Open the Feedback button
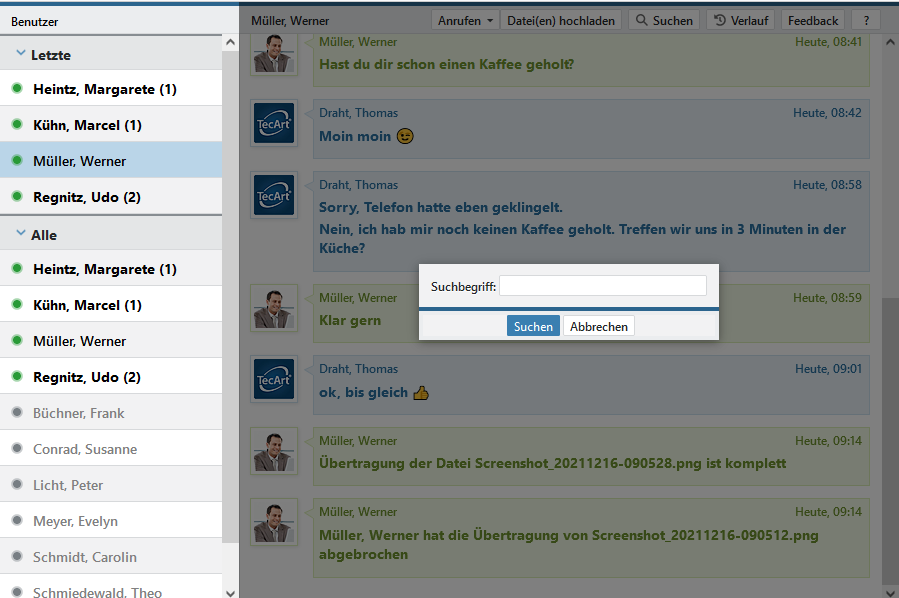Image resolution: width=899 pixels, height=598 pixels. [813, 20]
